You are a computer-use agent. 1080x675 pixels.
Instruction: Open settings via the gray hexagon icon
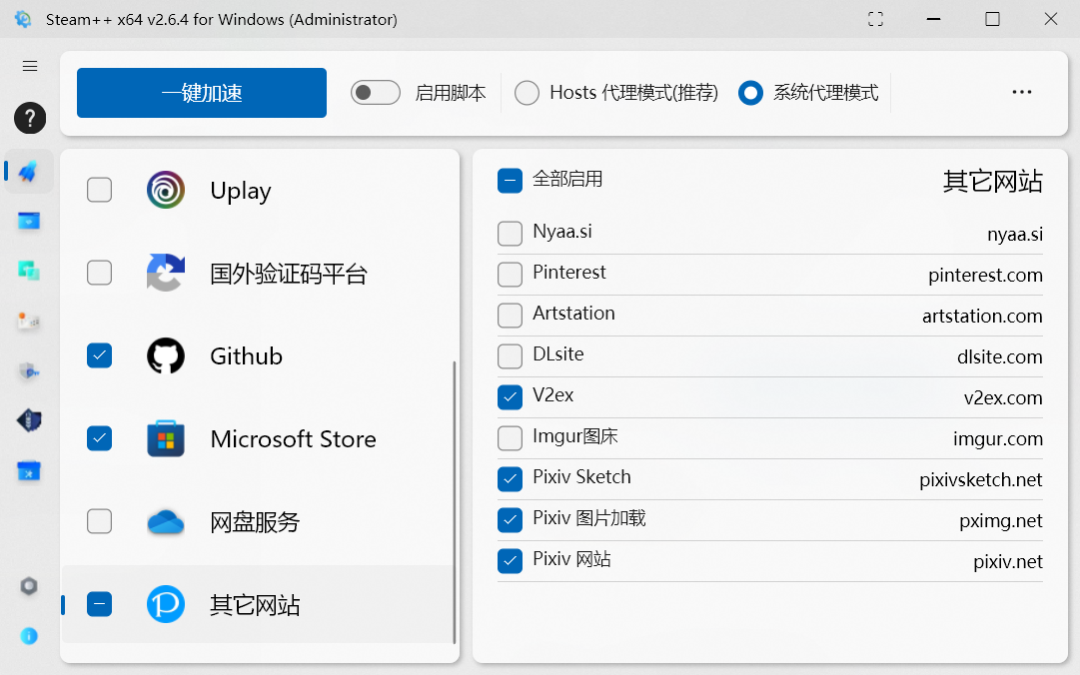[x=29, y=586]
